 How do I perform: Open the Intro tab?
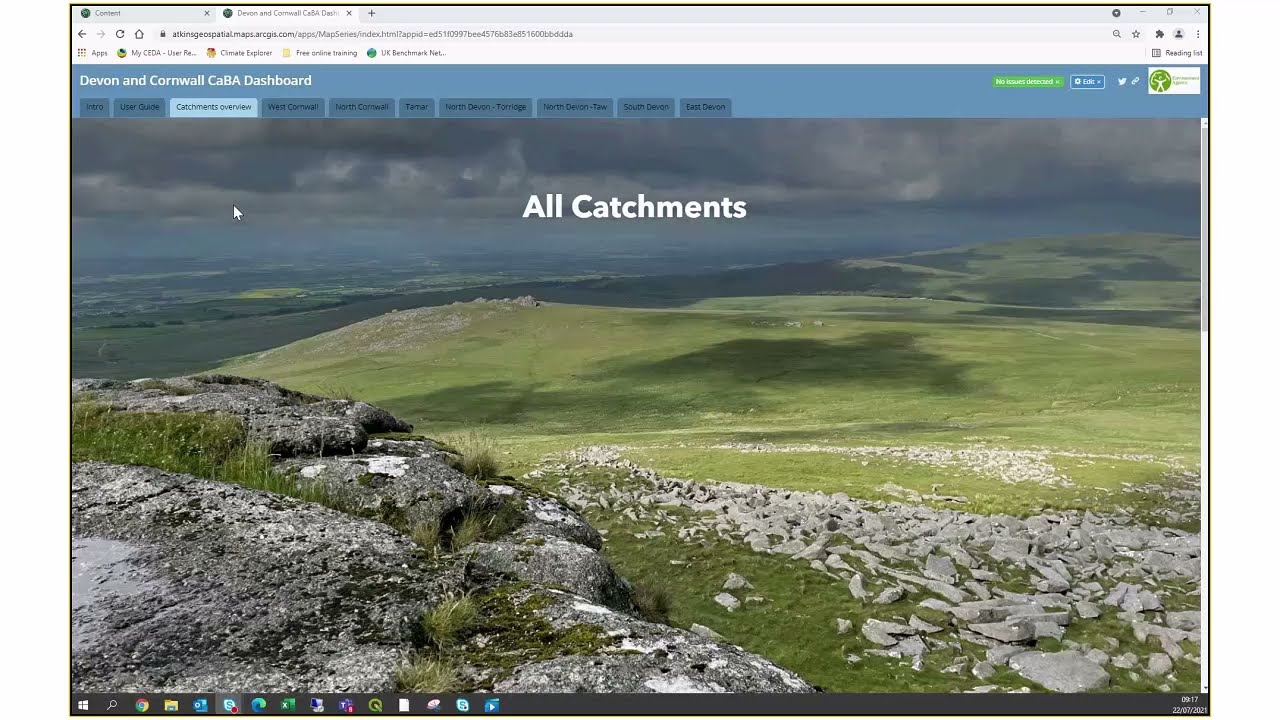94,107
